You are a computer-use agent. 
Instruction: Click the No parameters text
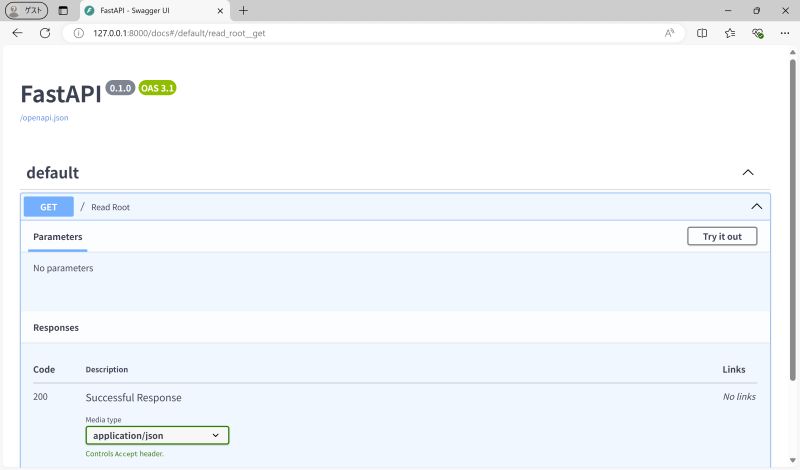(63, 268)
